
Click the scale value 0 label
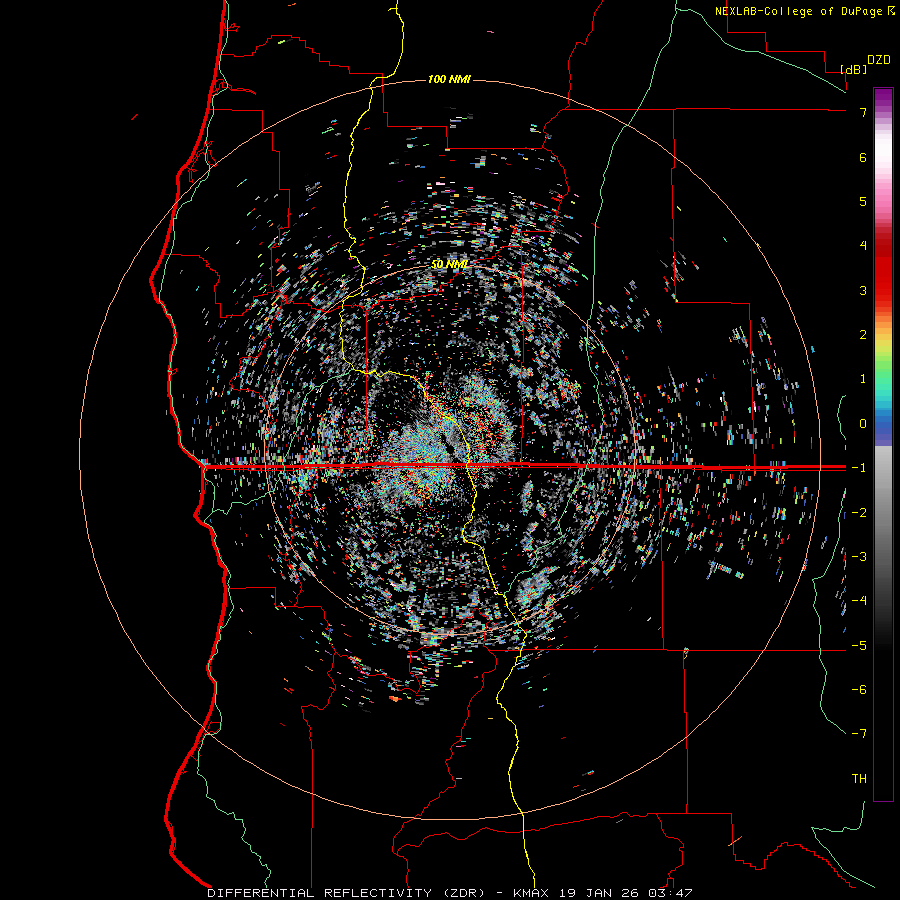pos(863,424)
